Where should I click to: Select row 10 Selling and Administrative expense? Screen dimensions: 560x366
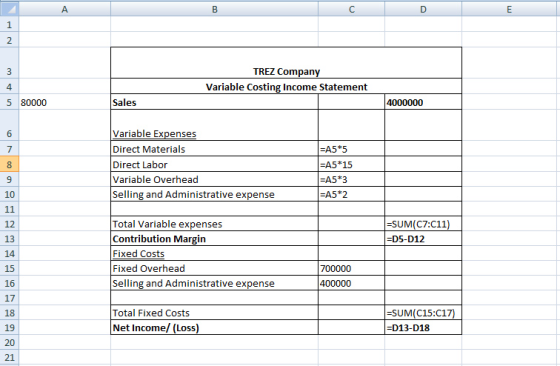tap(214, 194)
